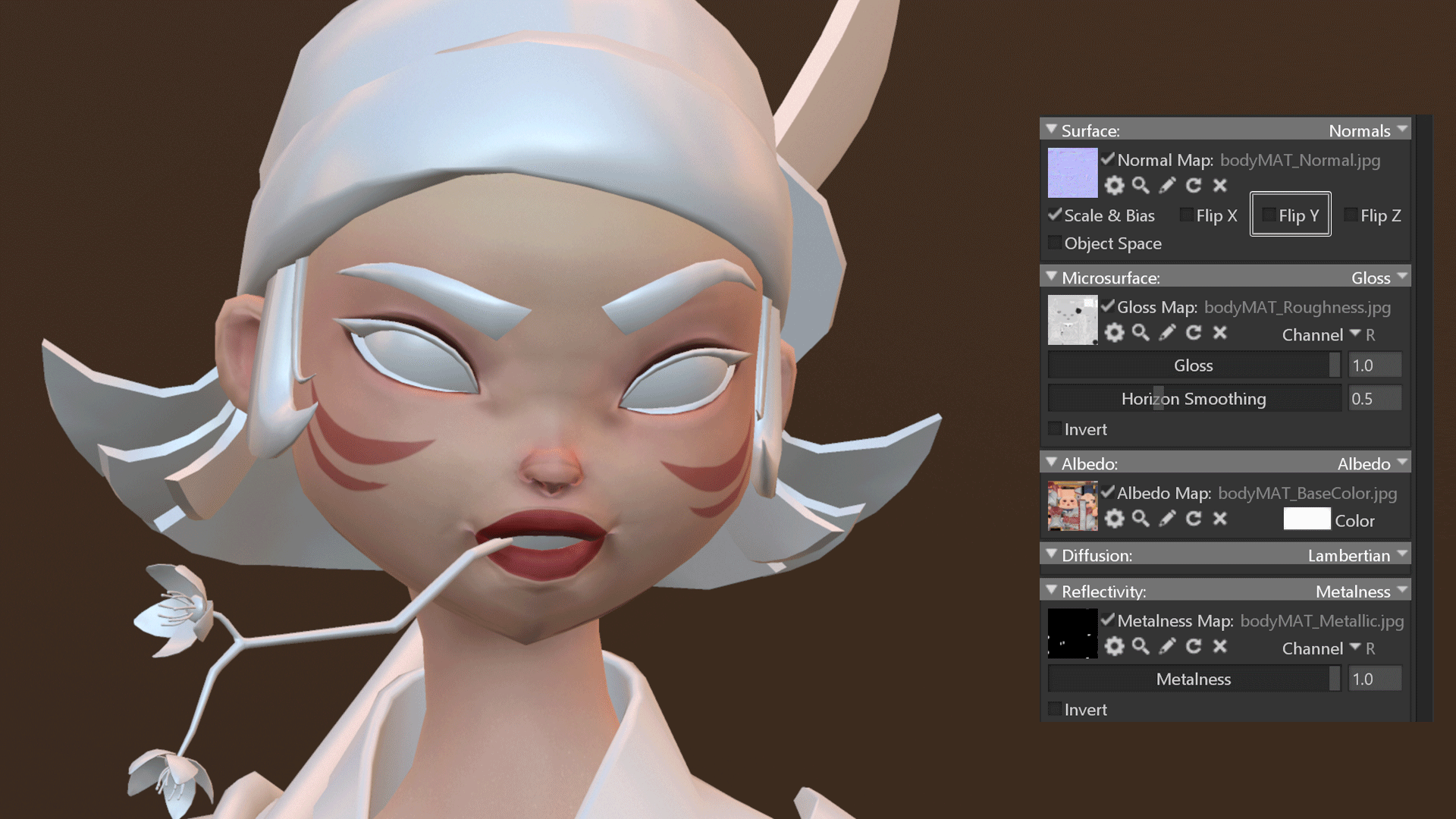Open the Reflectivity Metalness dropdown
This screenshot has height=819, width=1456.
1362,591
